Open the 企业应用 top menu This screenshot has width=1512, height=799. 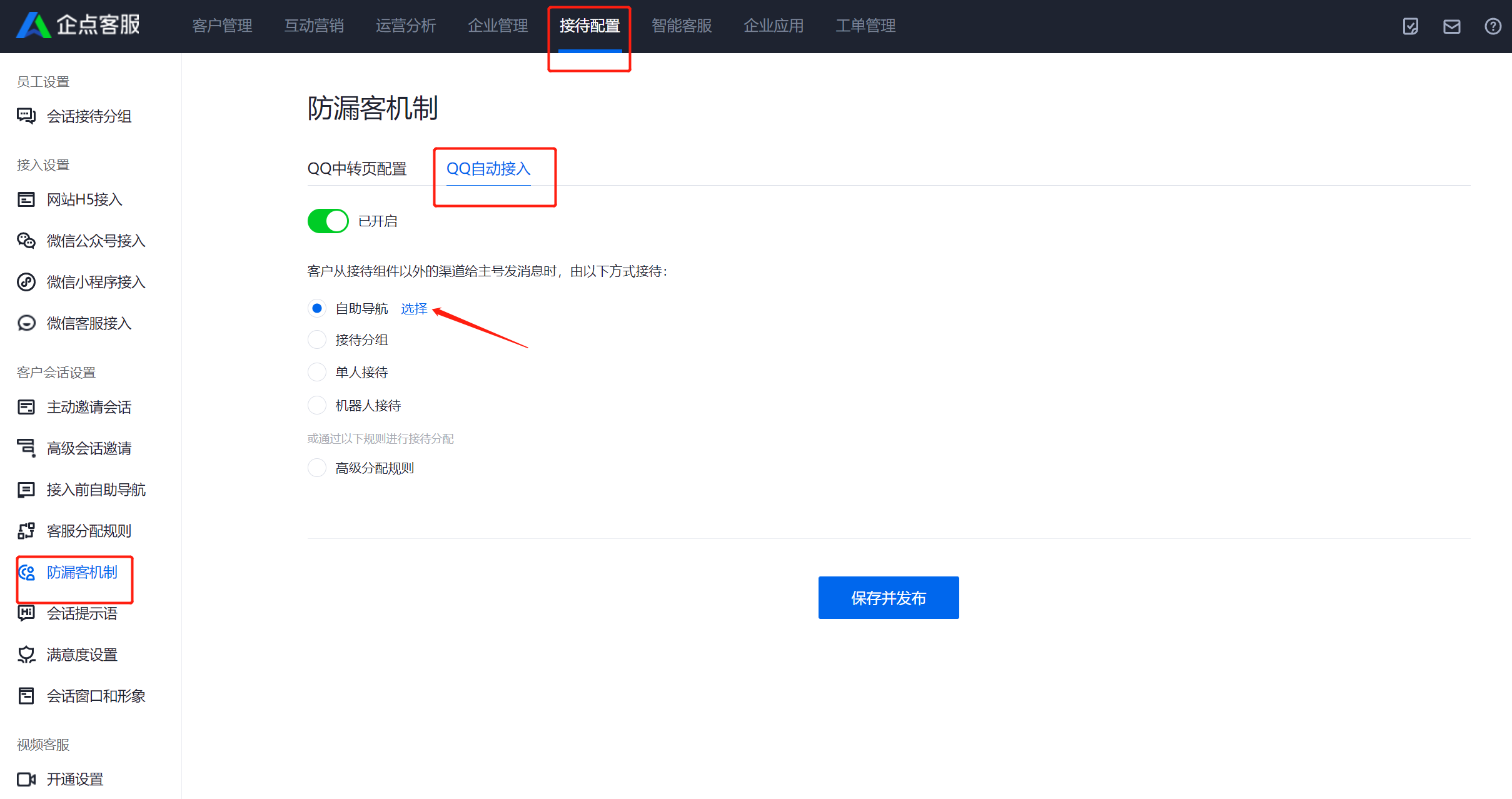(774, 26)
